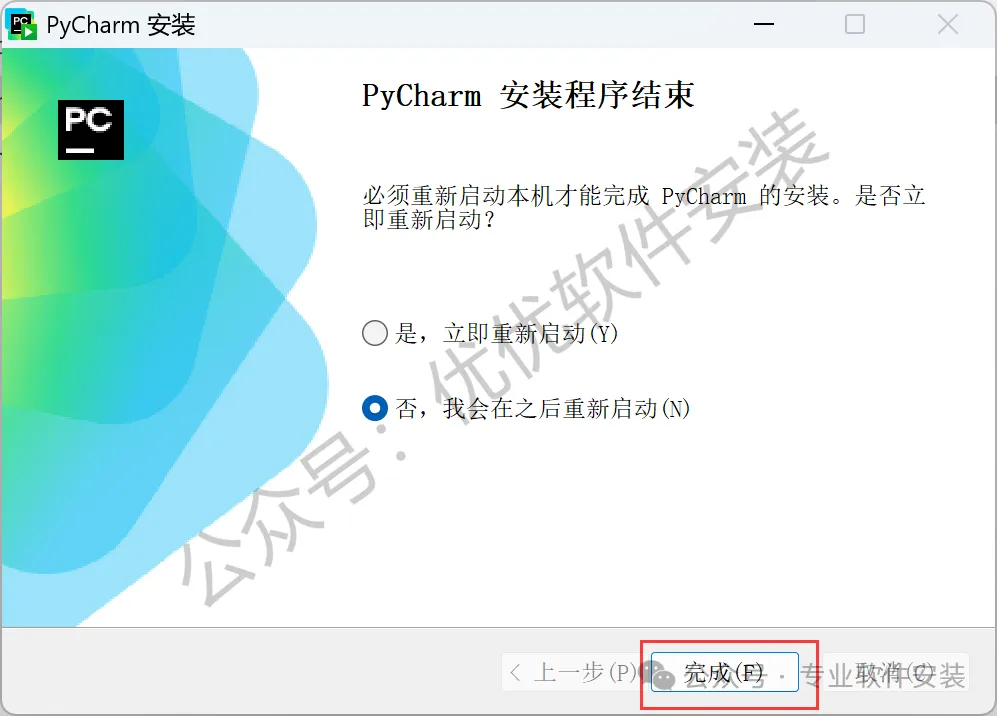This screenshot has width=997, height=716.
Task: Click the 取消(C) cancel button
Action: click(x=895, y=672)
